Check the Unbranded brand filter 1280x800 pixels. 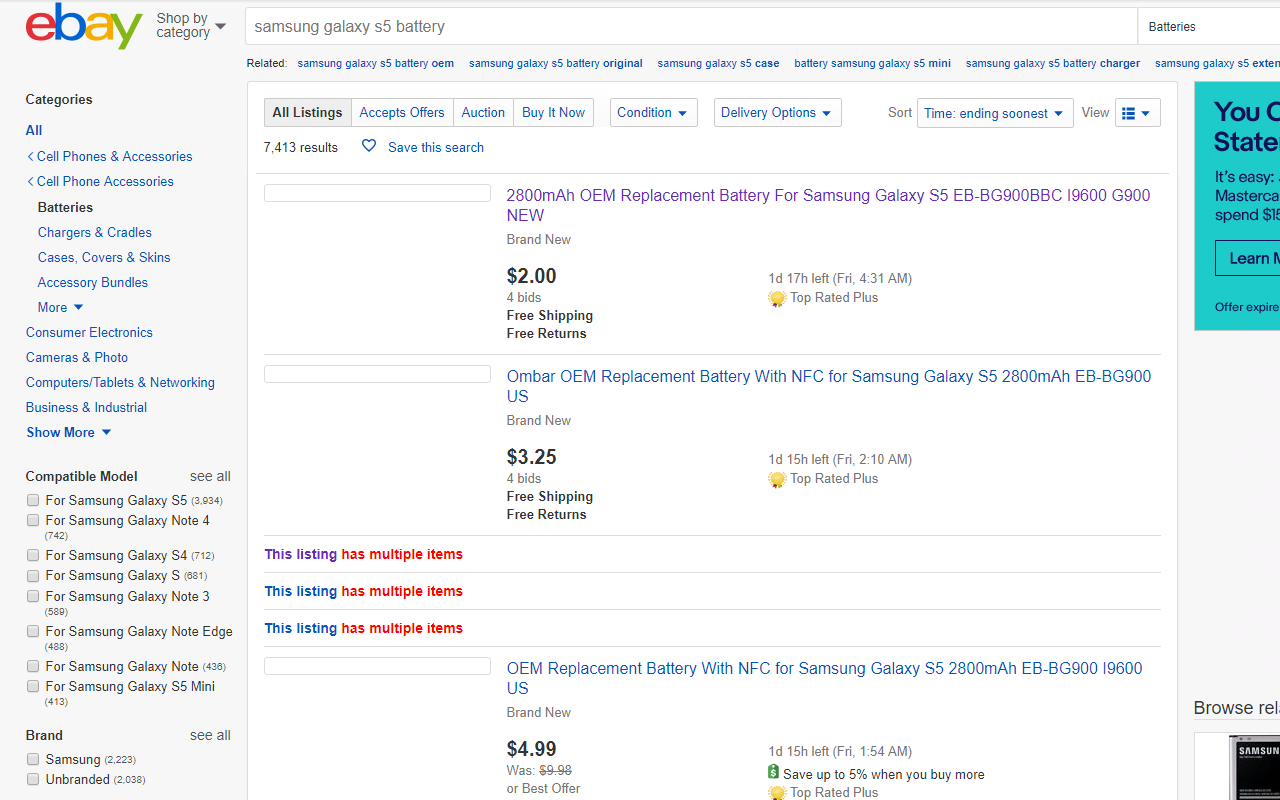(x=33, y=779)
